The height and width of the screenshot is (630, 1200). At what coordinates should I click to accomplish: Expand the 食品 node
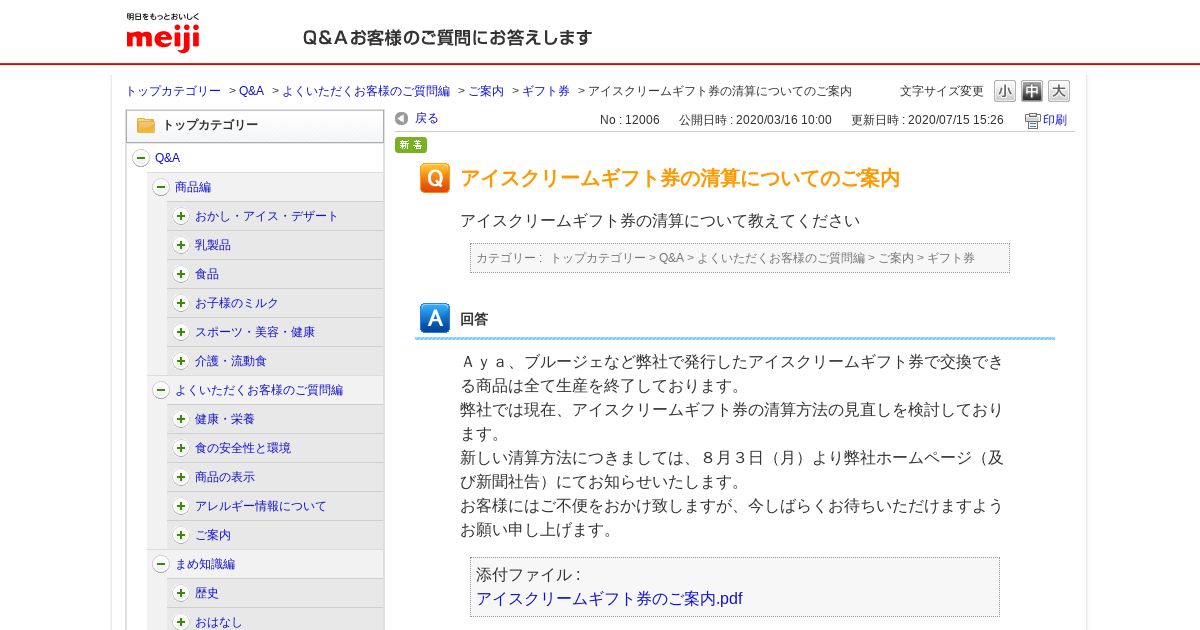click(181, 274)
